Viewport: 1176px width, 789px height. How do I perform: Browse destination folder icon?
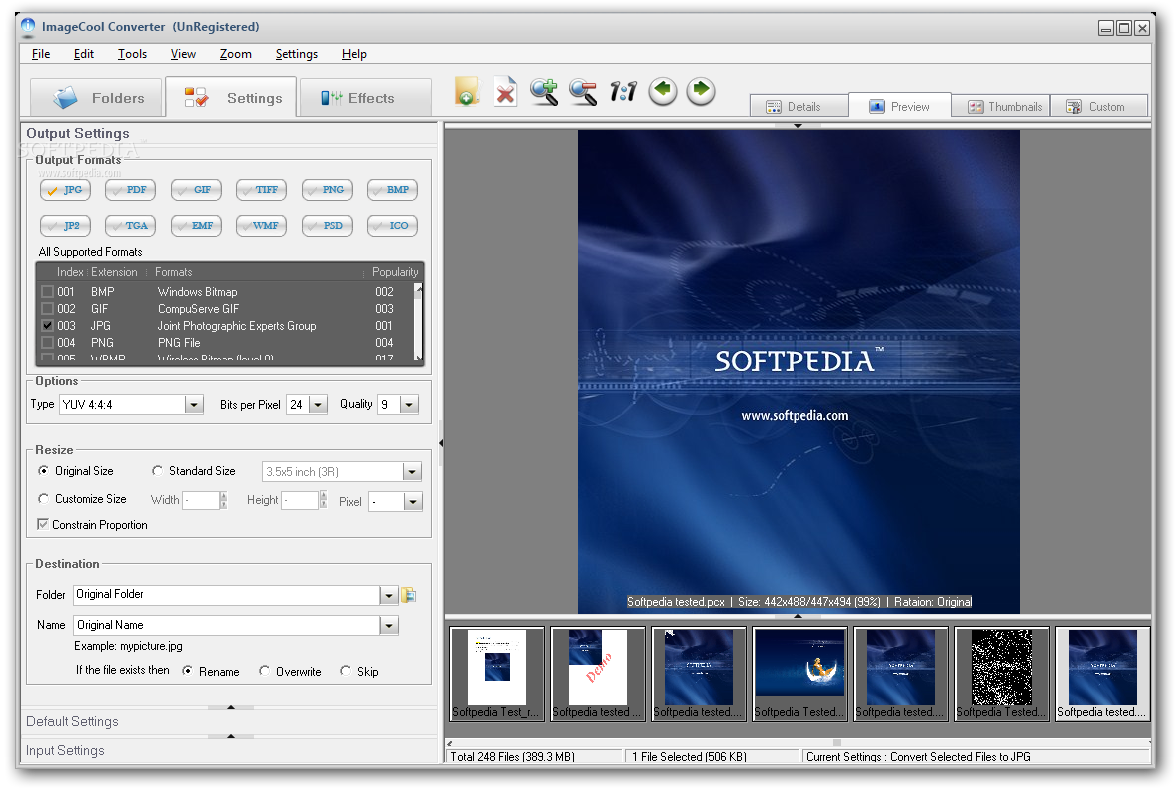(x=409, y=595)
